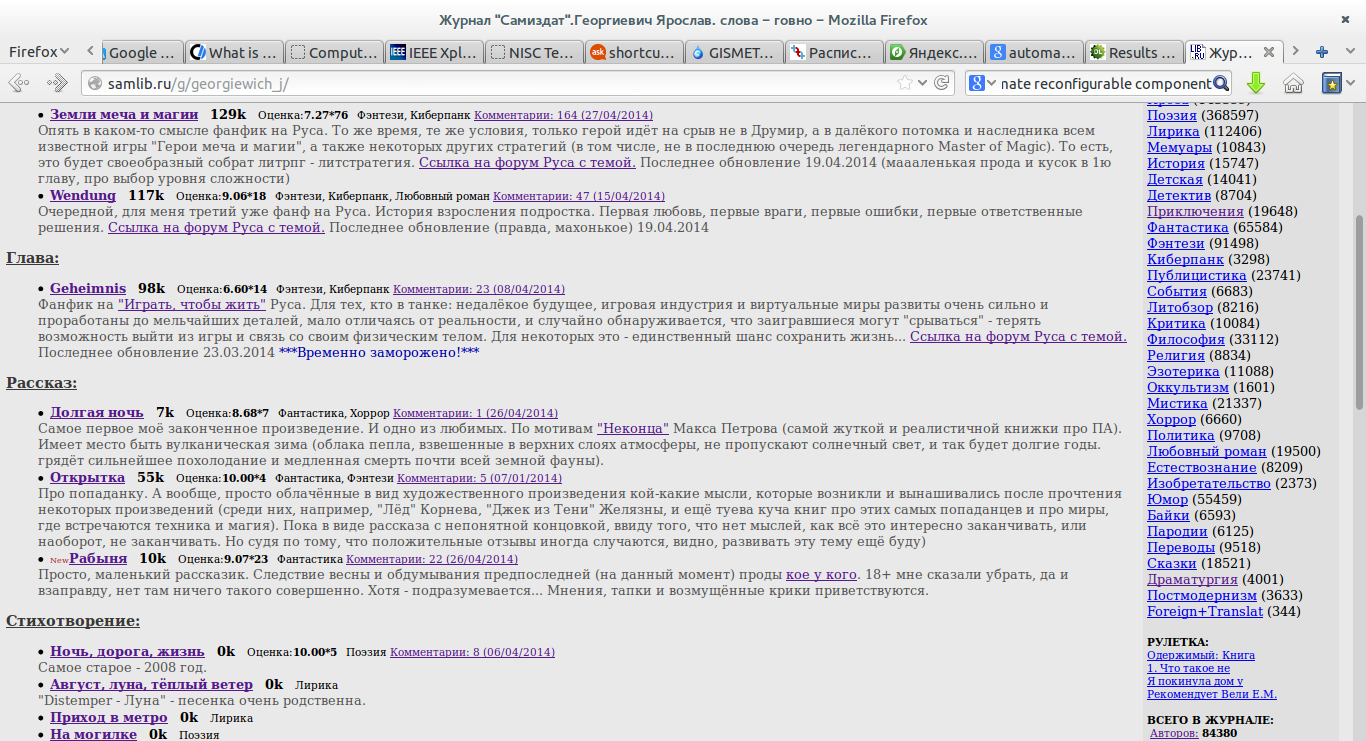Image resolution: width=1366 pixels, height=741 pixels.
Task: Reload the page using the refresh icon
Action: [x=942, y=83]
